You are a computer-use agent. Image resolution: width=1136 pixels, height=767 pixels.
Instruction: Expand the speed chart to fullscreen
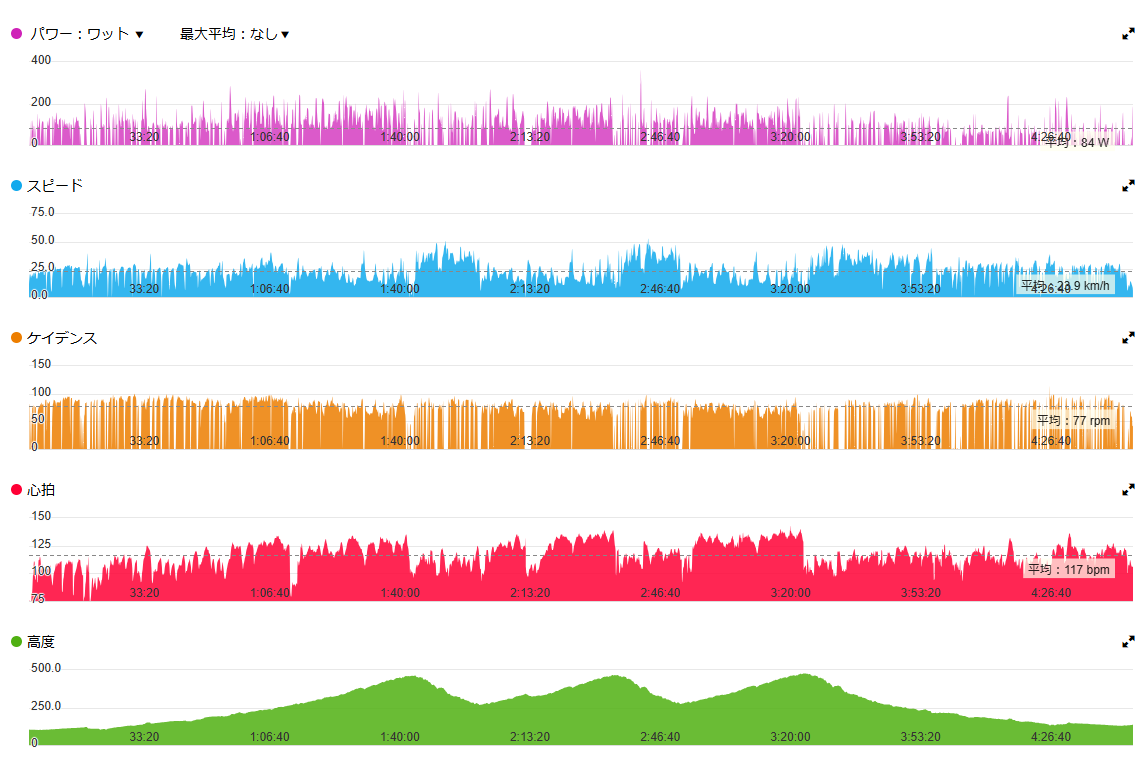click(1127, 185)
